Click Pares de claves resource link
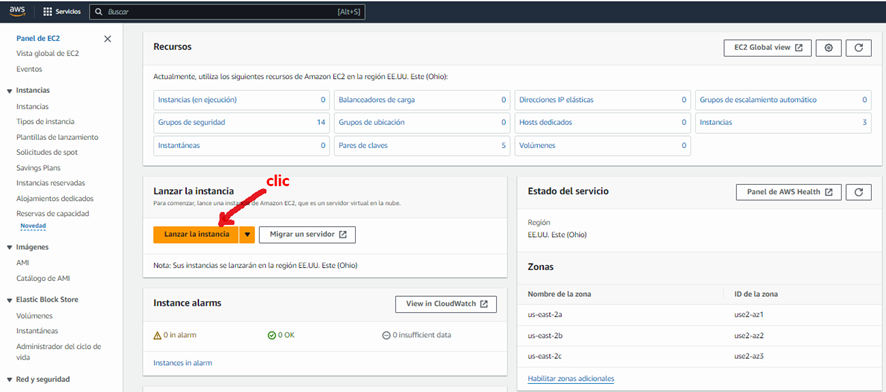Viewport: 886px width, 392px height. pos(363,145)
